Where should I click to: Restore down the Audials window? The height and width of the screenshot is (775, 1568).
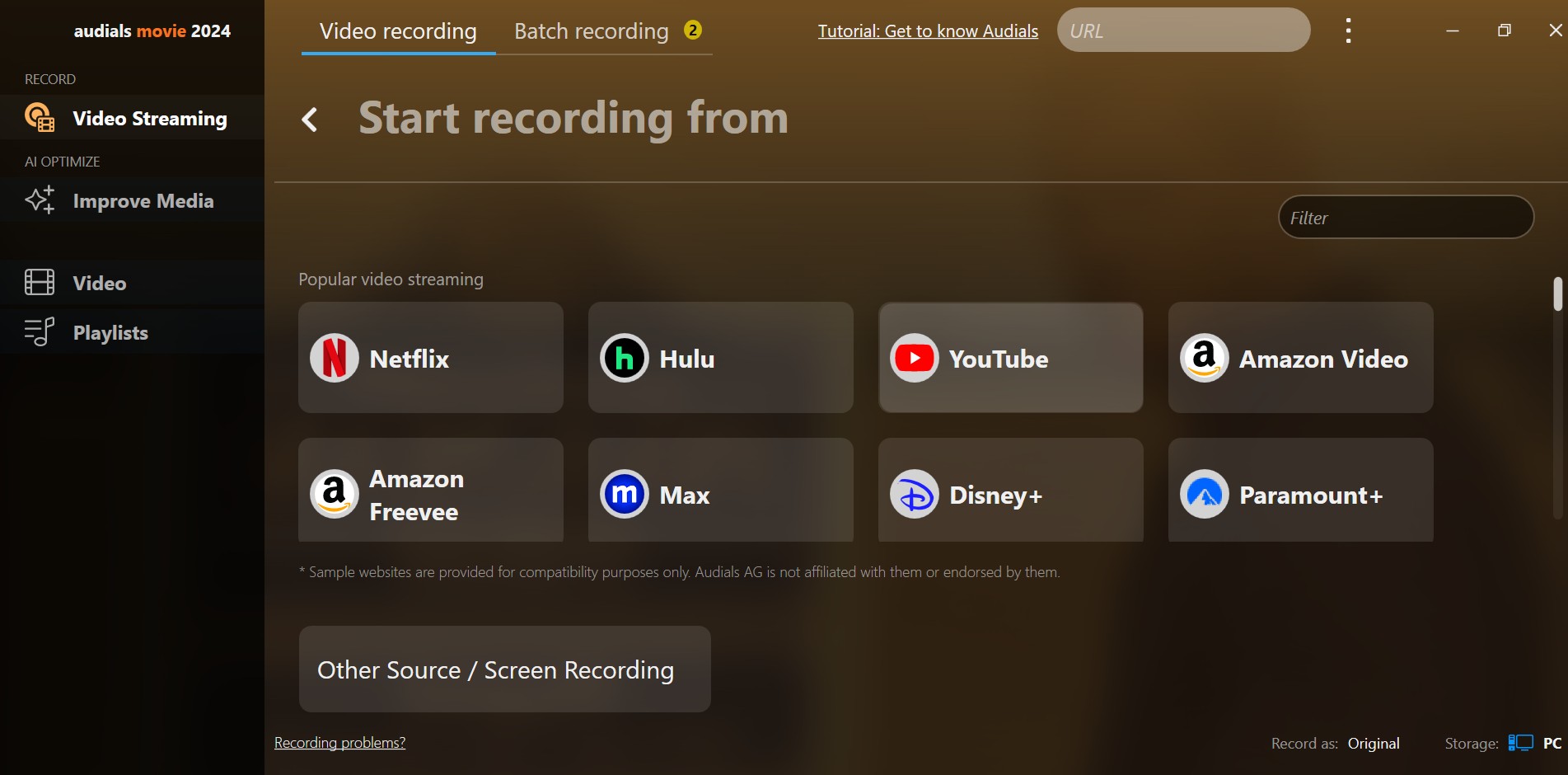[1505, 31]
